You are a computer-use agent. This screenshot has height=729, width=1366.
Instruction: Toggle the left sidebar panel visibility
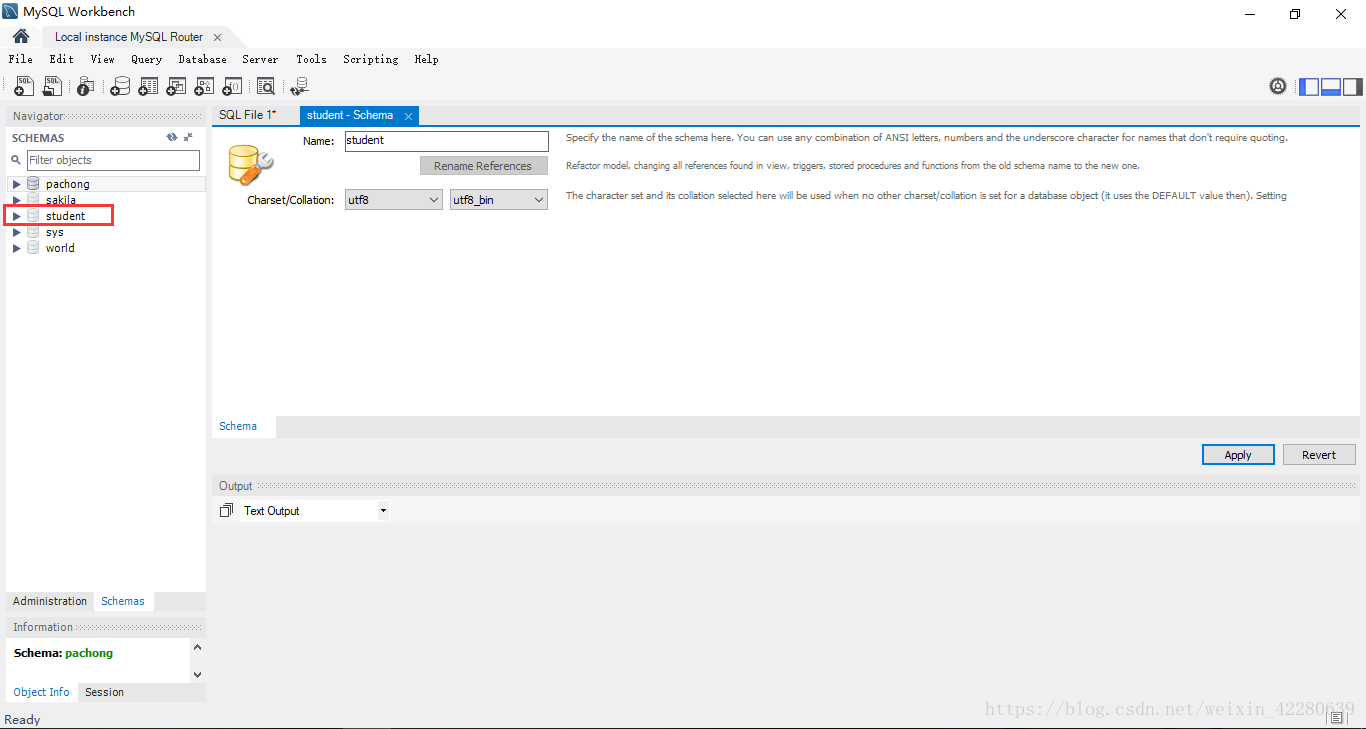click(x=1309, y=86)
